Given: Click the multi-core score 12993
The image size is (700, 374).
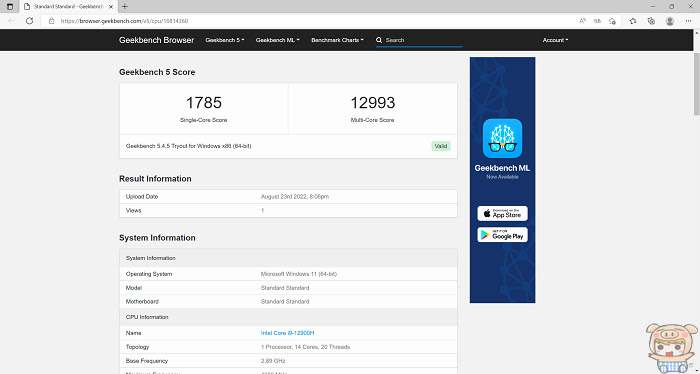Looking at the screenshot, I should coord(373,103).
